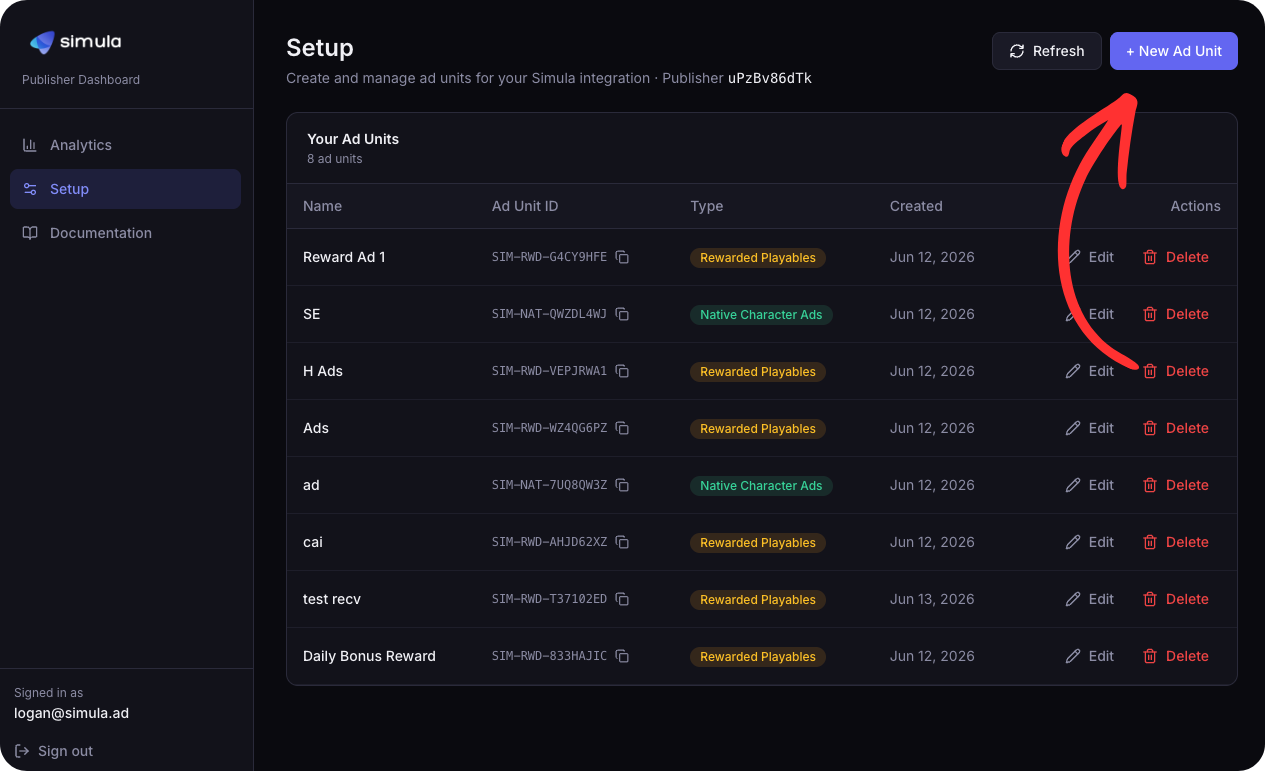Click the Documentation book icon in sidebar
Screen dimensions: 1265x771
click(30, 233)
